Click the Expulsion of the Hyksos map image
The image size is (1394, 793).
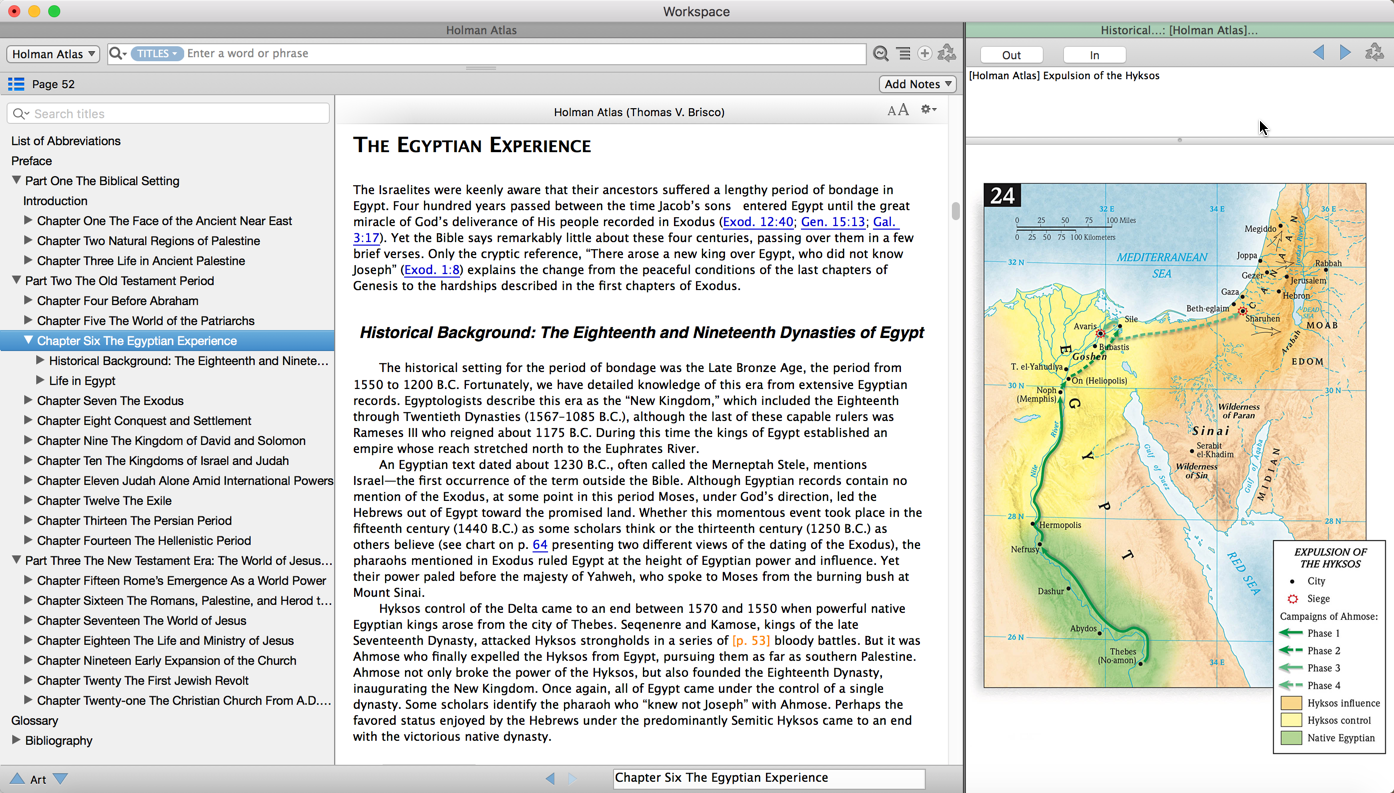pyautogui.click(x=1174, y=435)
